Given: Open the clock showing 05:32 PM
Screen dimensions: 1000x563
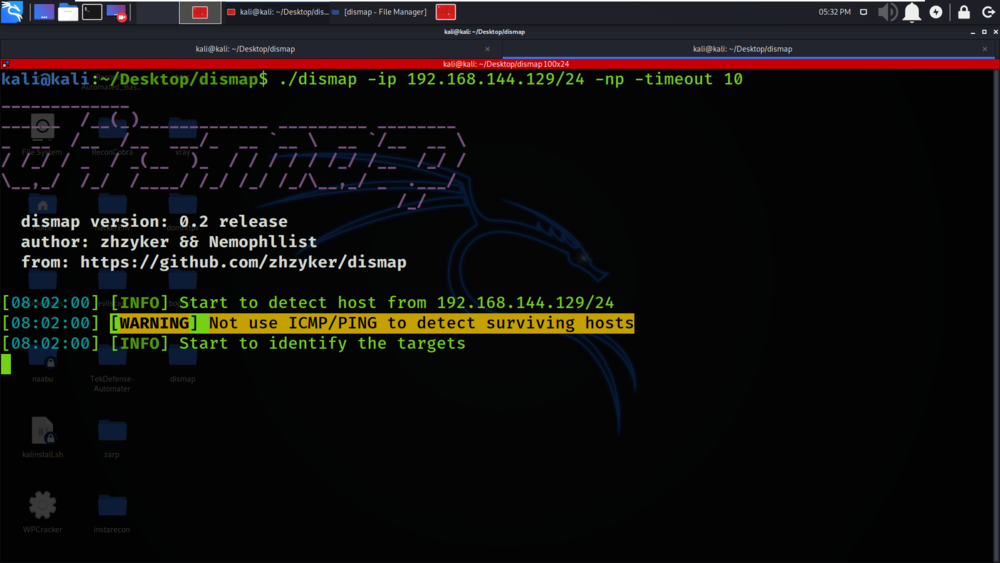Looking at the screenshot, I should click(x=834, y=12).
